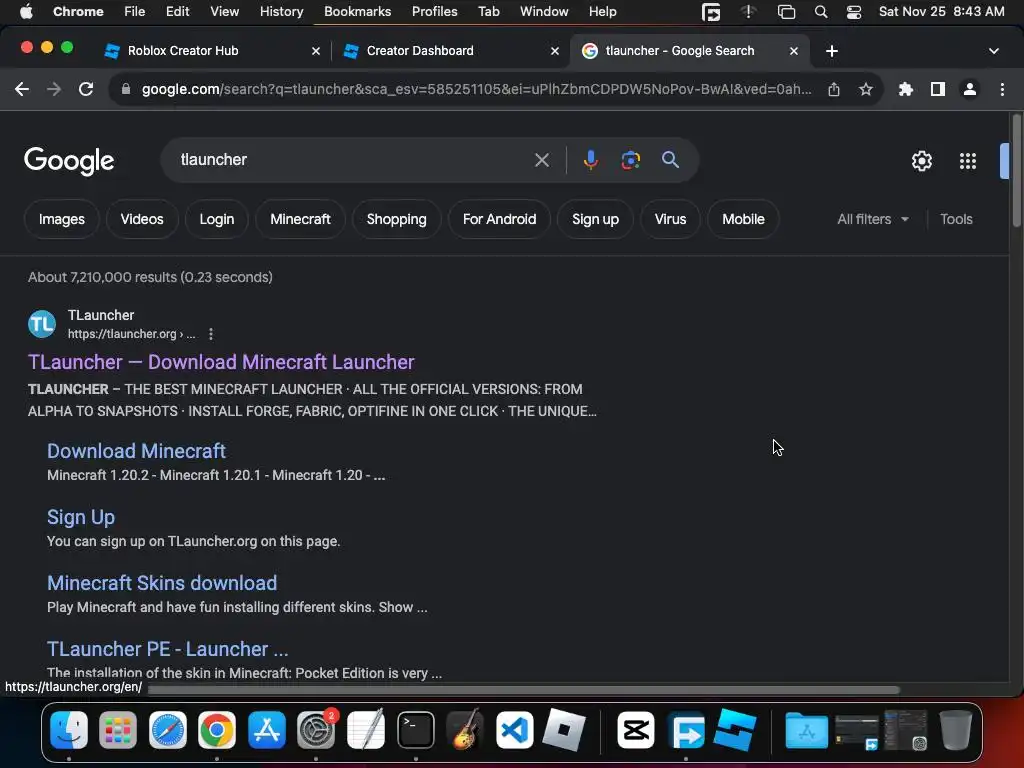Image resolution: width=1024 pixels, height=768 pixels.
Task: Start a voice search with microphone
Action: pos(590,160)
